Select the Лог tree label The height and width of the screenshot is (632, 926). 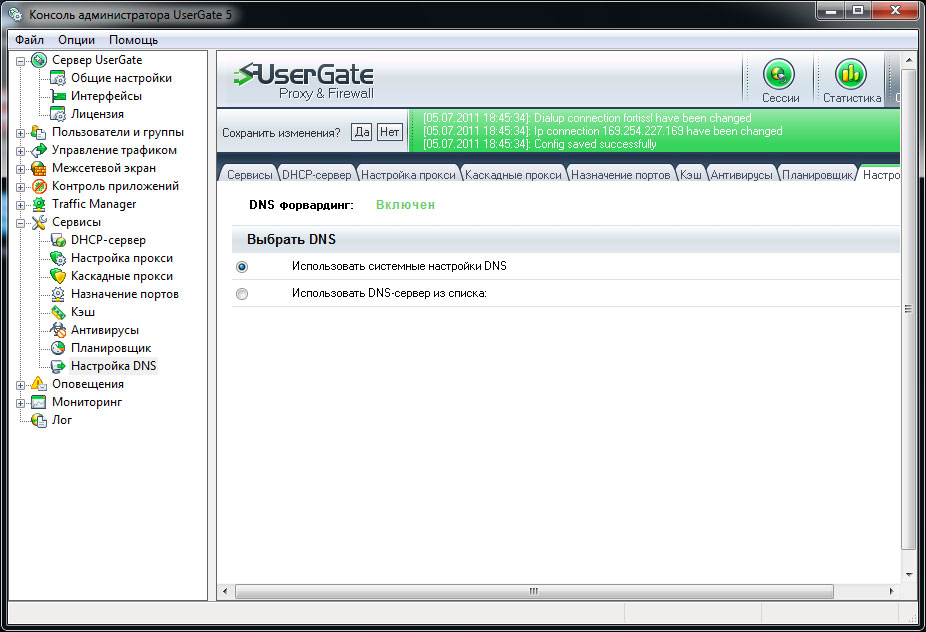pyautogui.click(x=62, y=420)
